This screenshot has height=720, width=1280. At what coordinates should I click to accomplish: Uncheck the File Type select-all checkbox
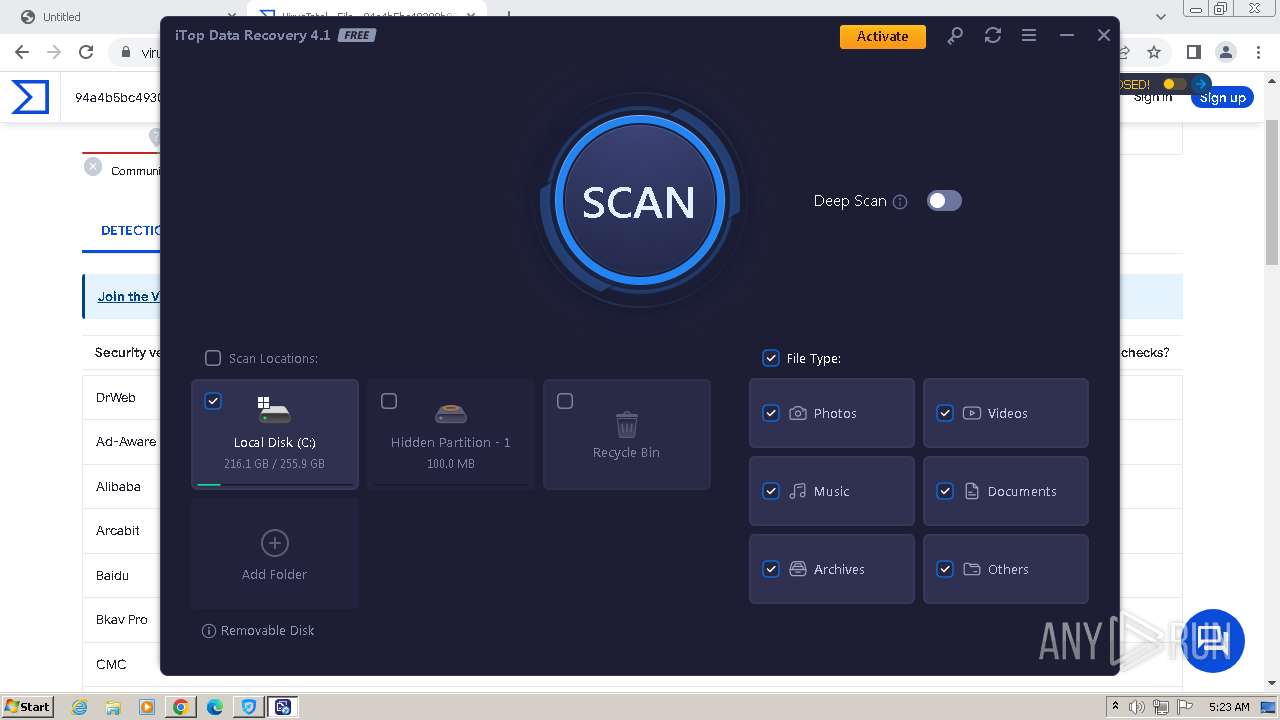(x=771, y=358)
